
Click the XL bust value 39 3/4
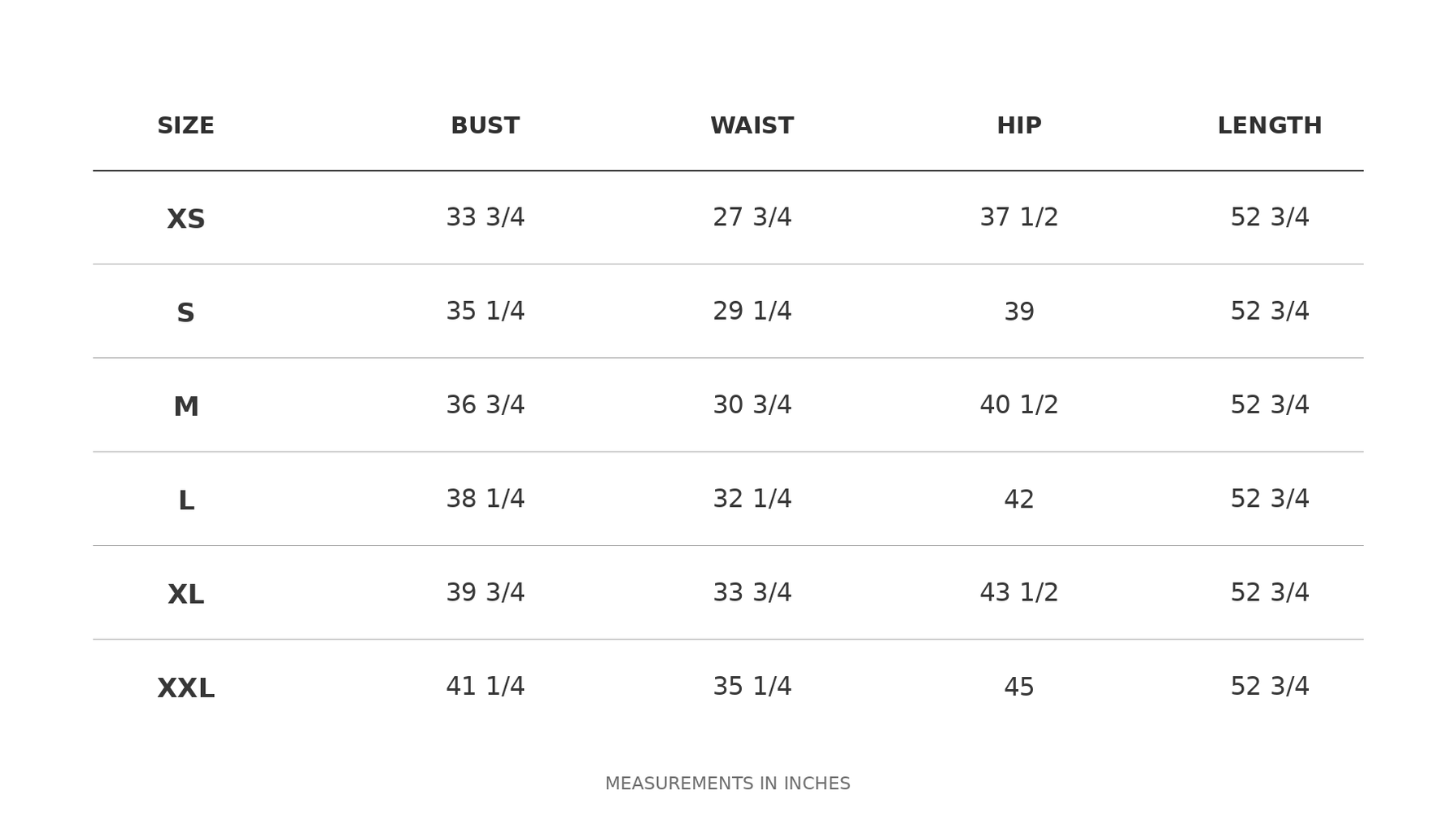pos(485,592)
